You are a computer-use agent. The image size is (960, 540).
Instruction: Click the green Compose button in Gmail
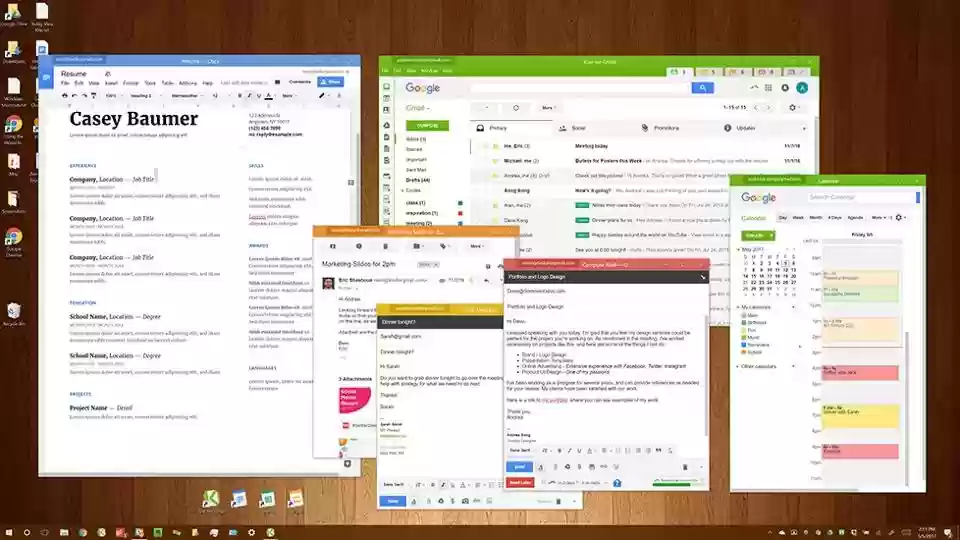(x=427, y=126)
